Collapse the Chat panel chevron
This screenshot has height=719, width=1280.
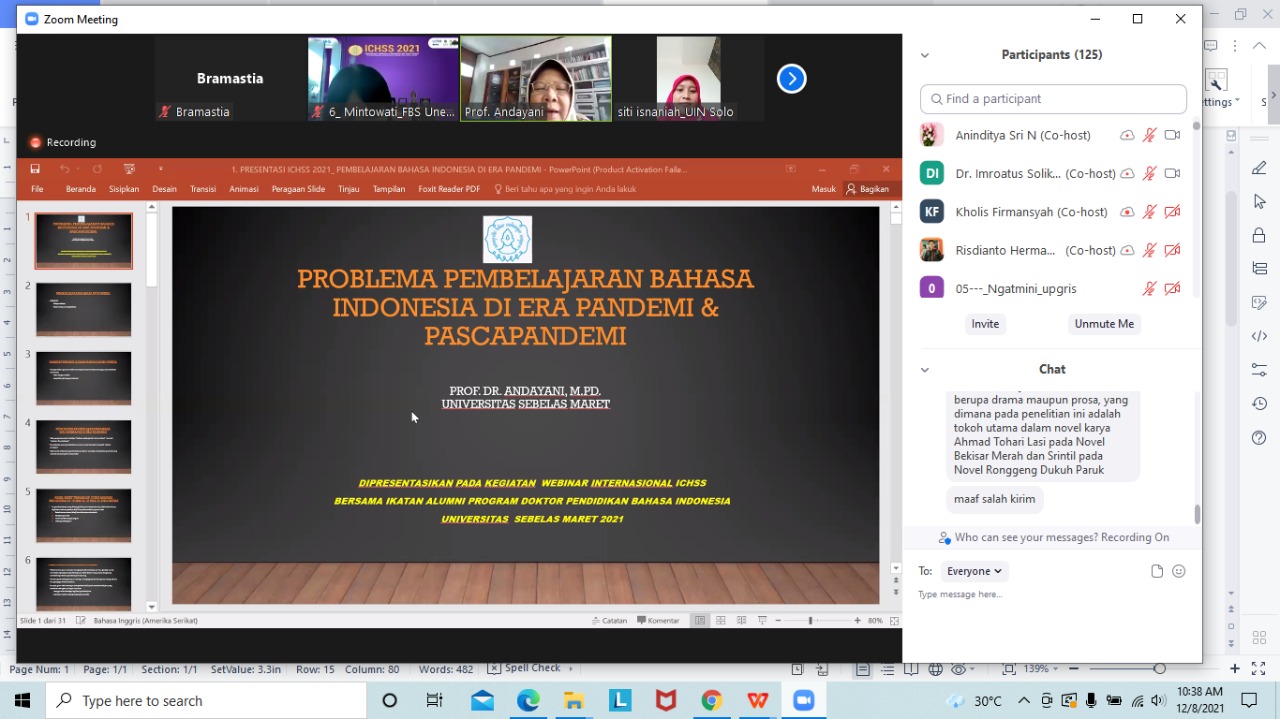[x=925, y=370]
